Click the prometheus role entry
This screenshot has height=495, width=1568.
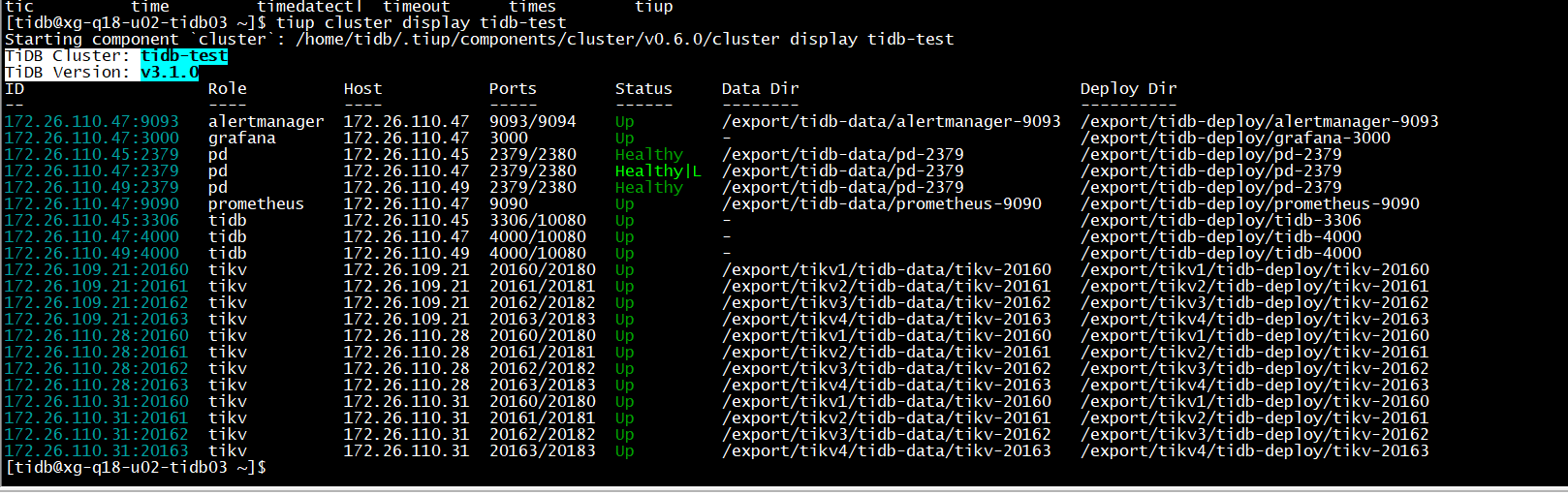pos(257,204)
